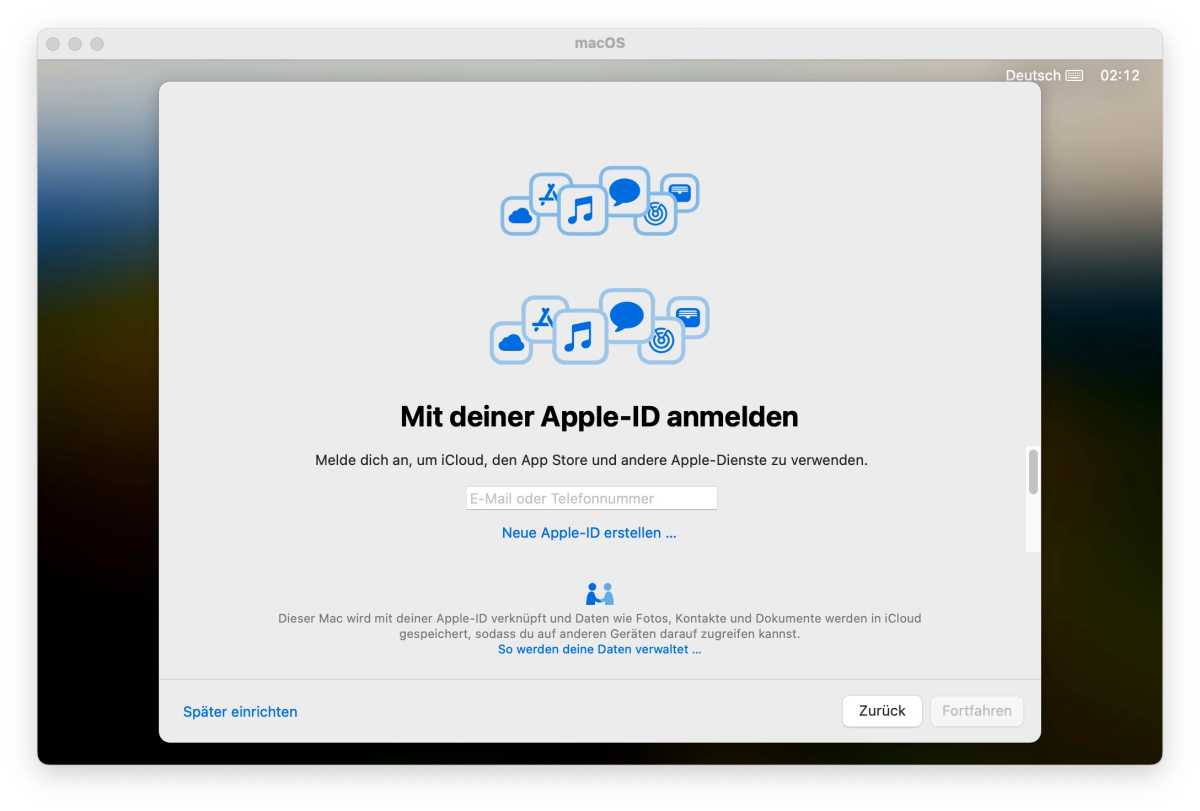This screenshot has width=1200, height=811.
Task: Open the Neue Apple-ID erstellen link
Action: [589, 533]
